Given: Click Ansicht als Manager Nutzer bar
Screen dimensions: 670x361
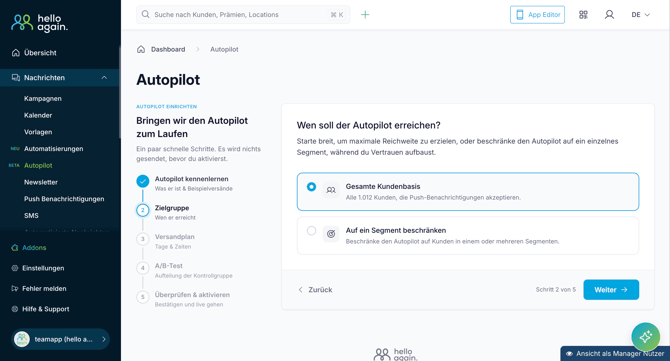Looking at the screenshot, I should pos(615,354).
